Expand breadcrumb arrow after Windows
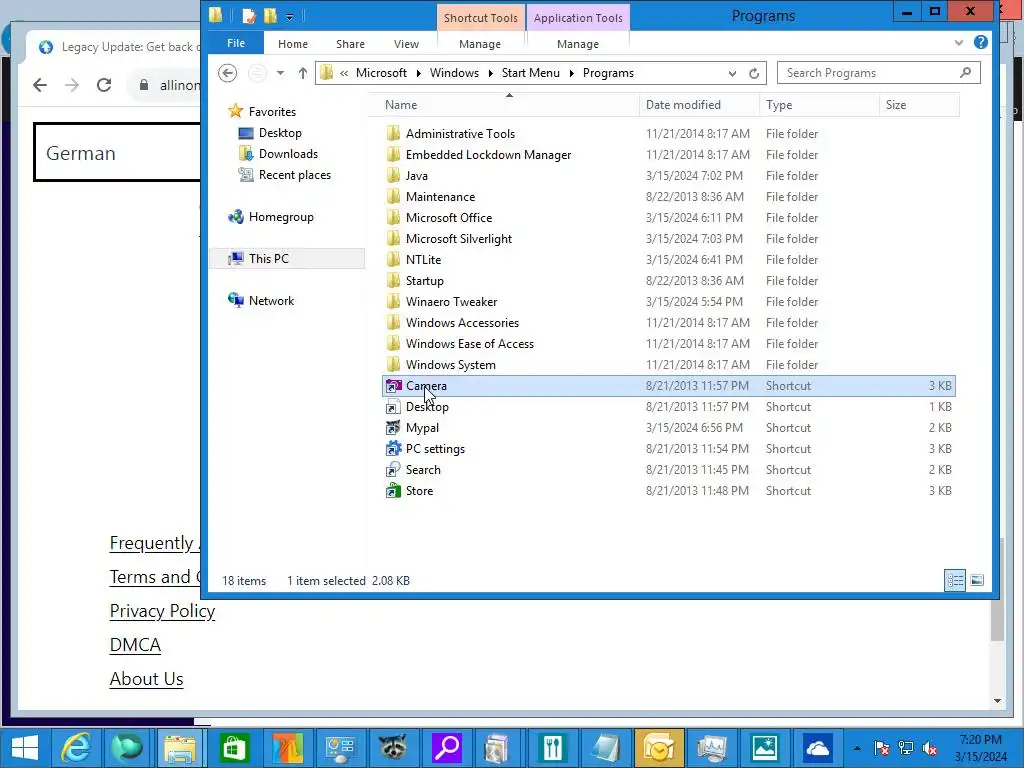The width and height of the screenshot is (1024, 768). (x=490, y=73)
